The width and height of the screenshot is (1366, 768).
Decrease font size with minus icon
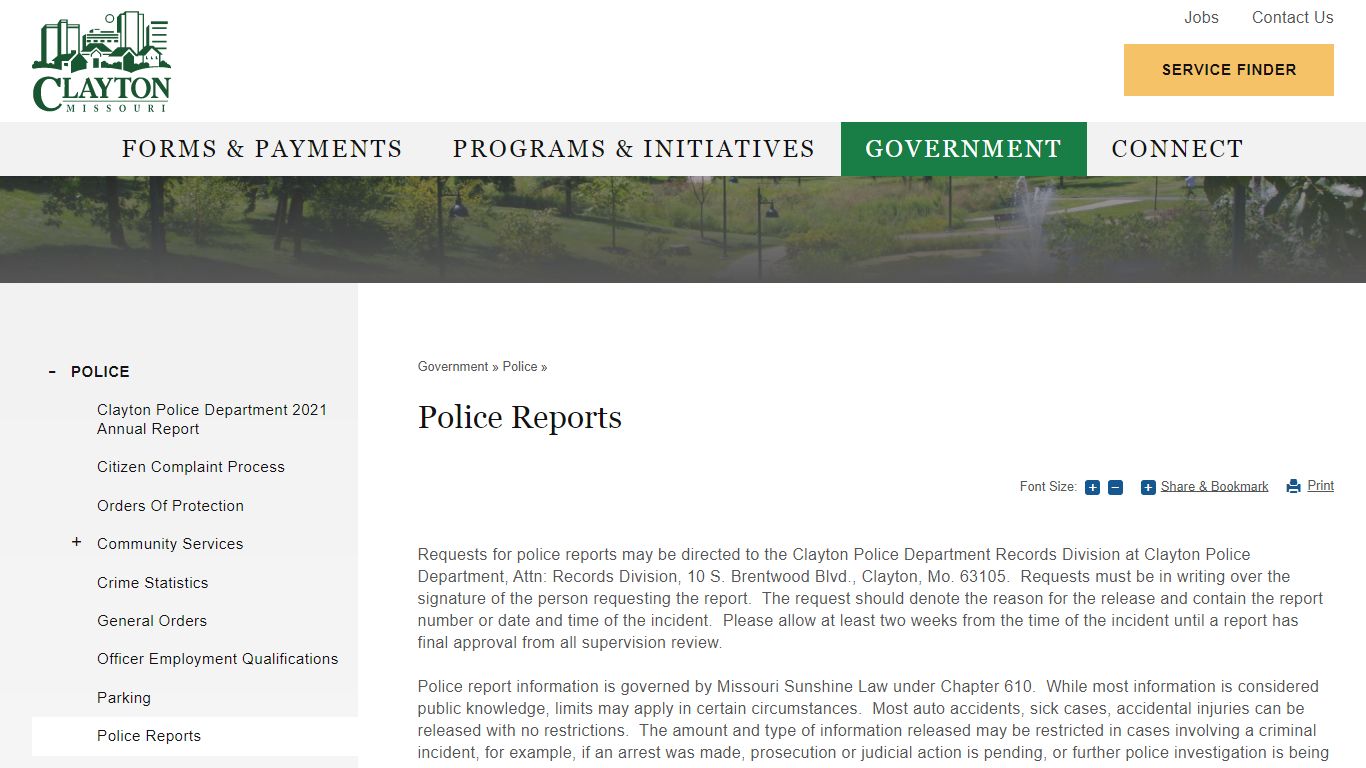point(1115,487)
